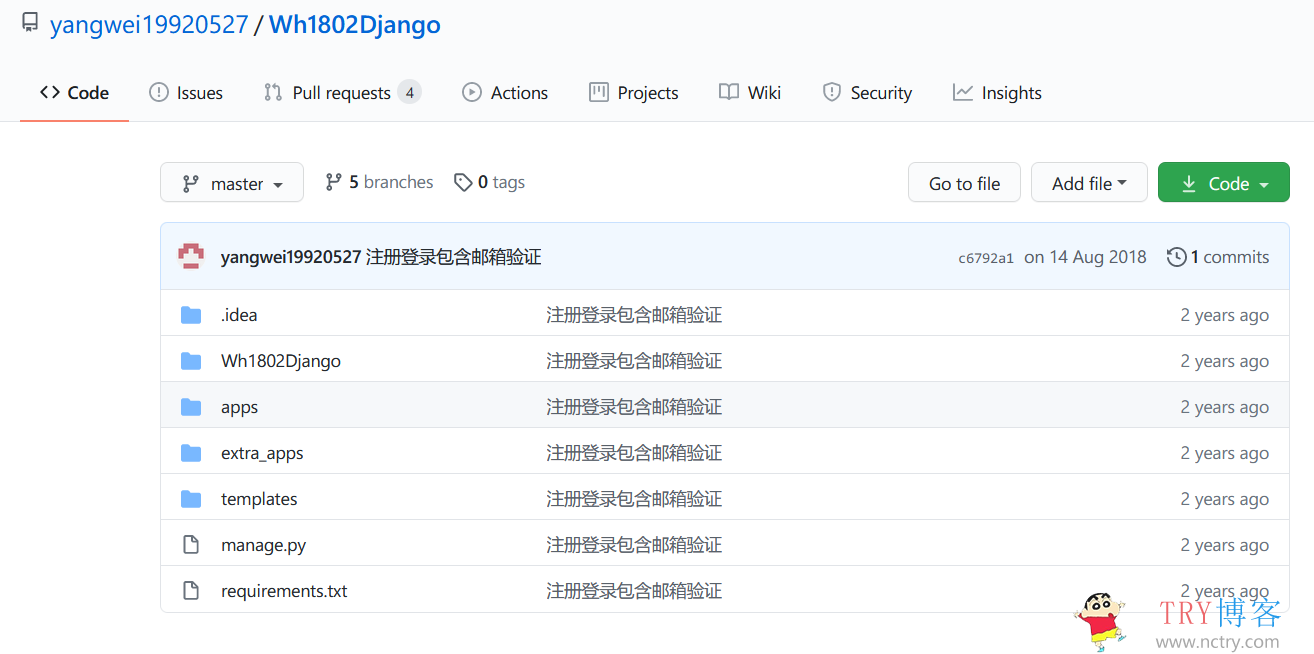This screenshot has width=1314, height=654.
Task: Click "2 years ago" in the extra_apps row
Action: (1225, 453)
